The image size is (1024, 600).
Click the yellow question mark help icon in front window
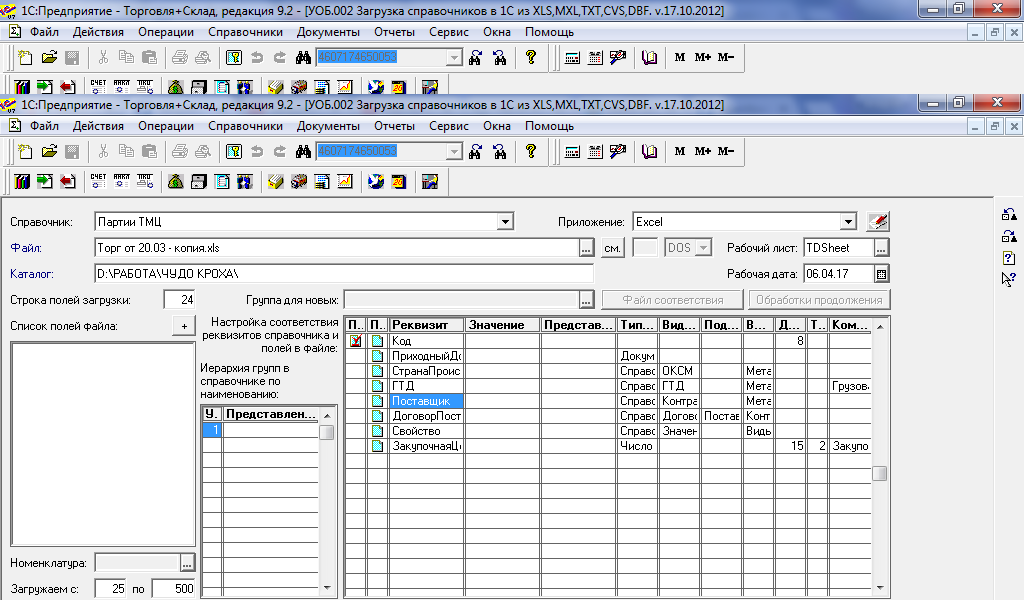pos(530,151)
